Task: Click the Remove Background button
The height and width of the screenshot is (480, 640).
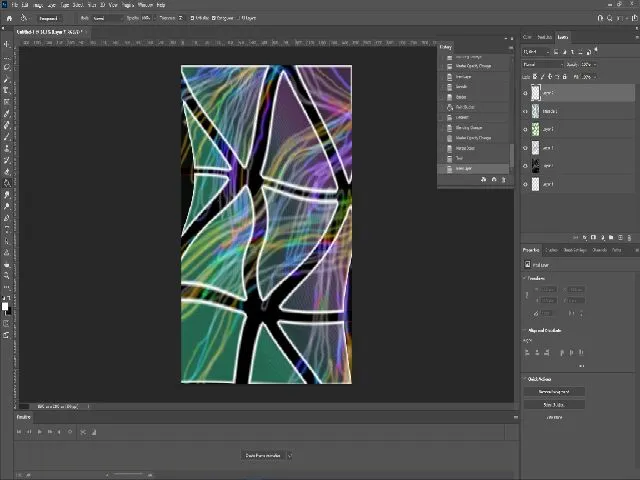Action: click(x=554, y=392)
